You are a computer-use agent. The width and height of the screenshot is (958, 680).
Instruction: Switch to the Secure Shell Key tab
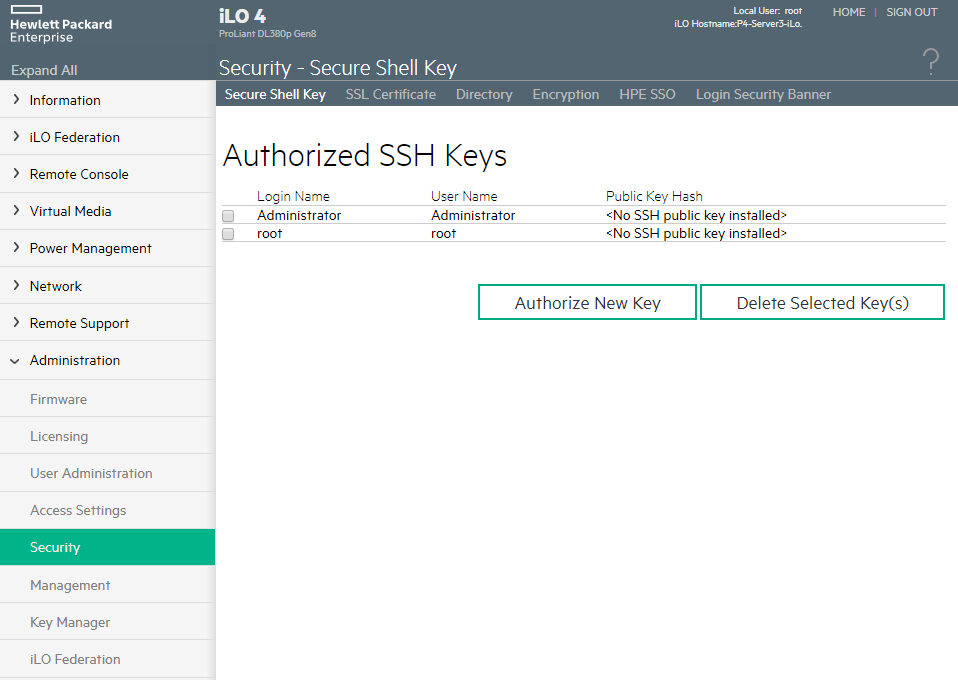(x=275, y=94)
